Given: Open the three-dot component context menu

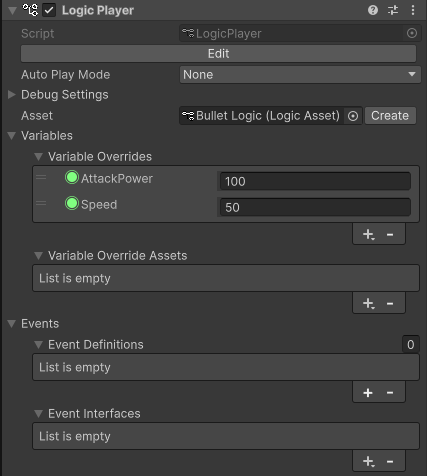Looking at the screenshot, I should click(413, 10).
